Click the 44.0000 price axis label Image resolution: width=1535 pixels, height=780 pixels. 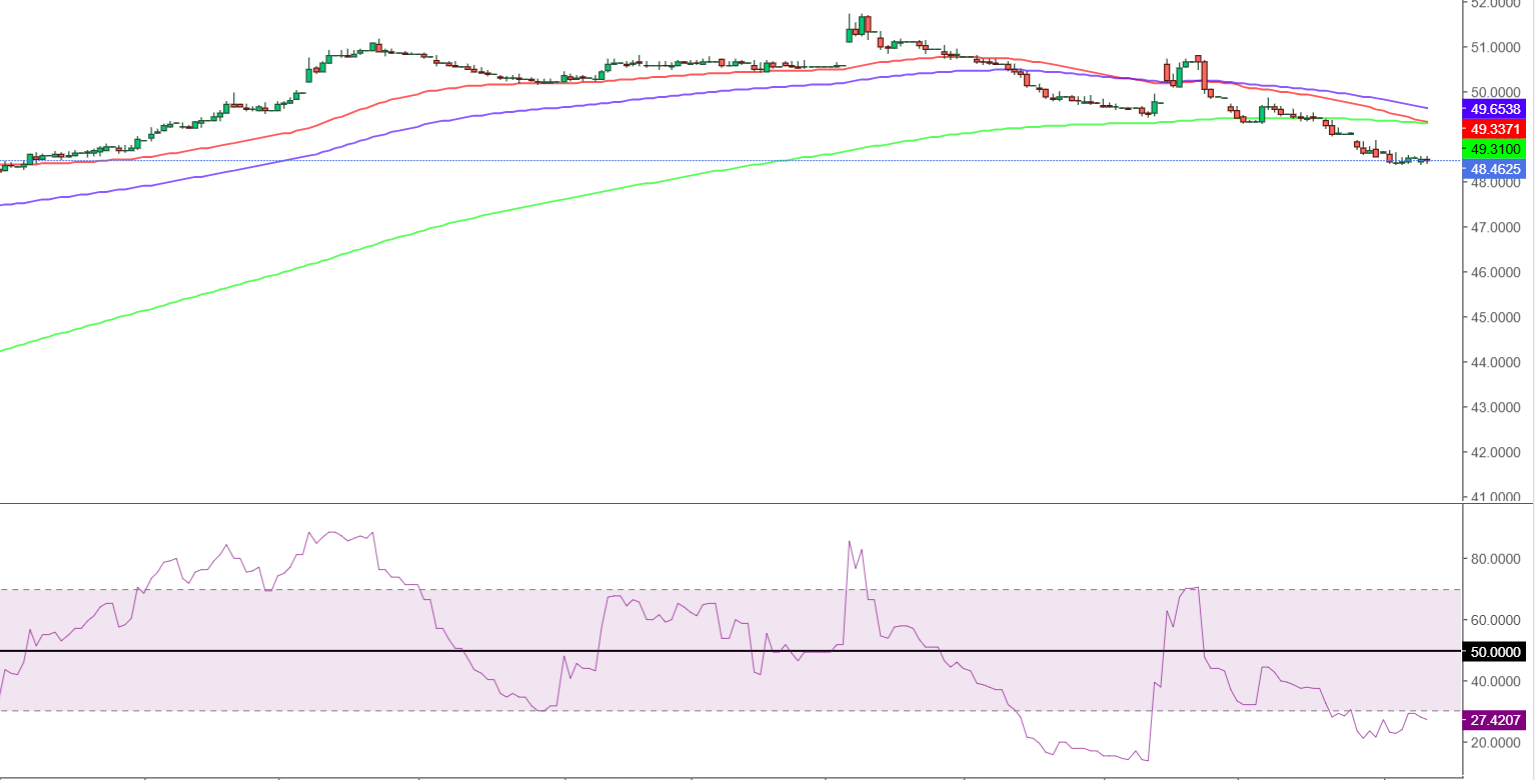1496,362
